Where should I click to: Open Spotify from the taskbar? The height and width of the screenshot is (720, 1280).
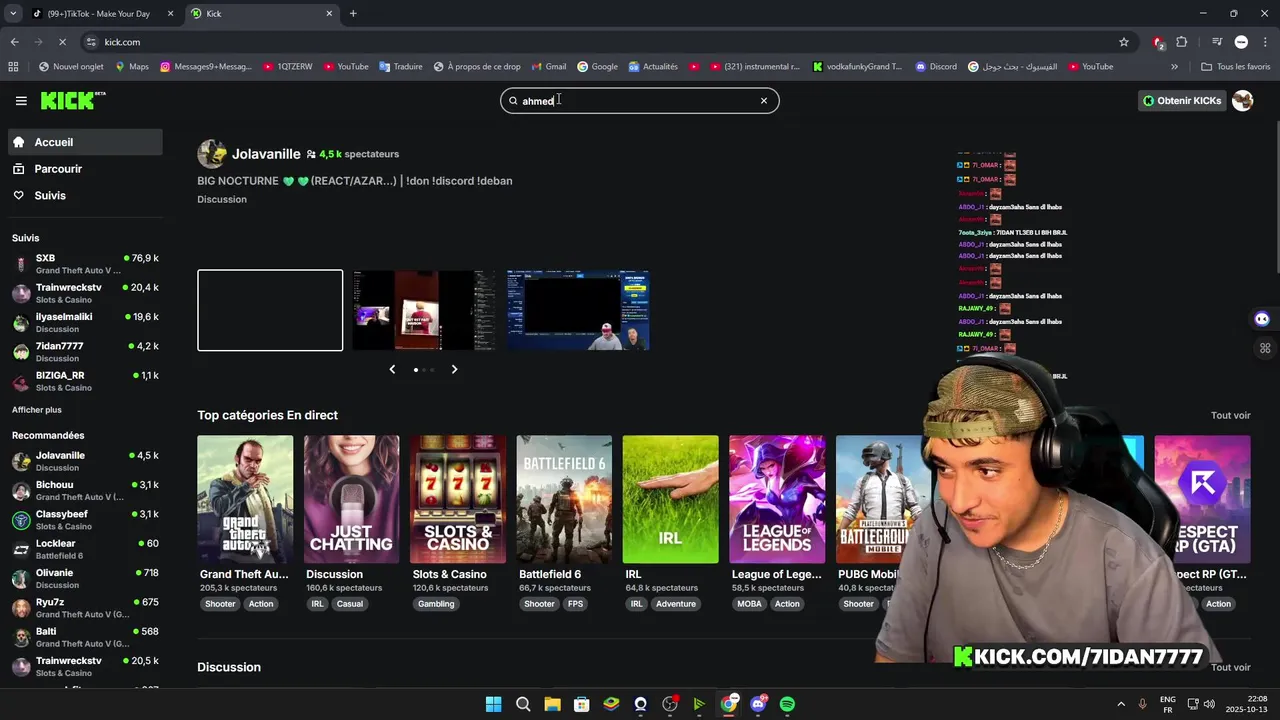point(787,704)
